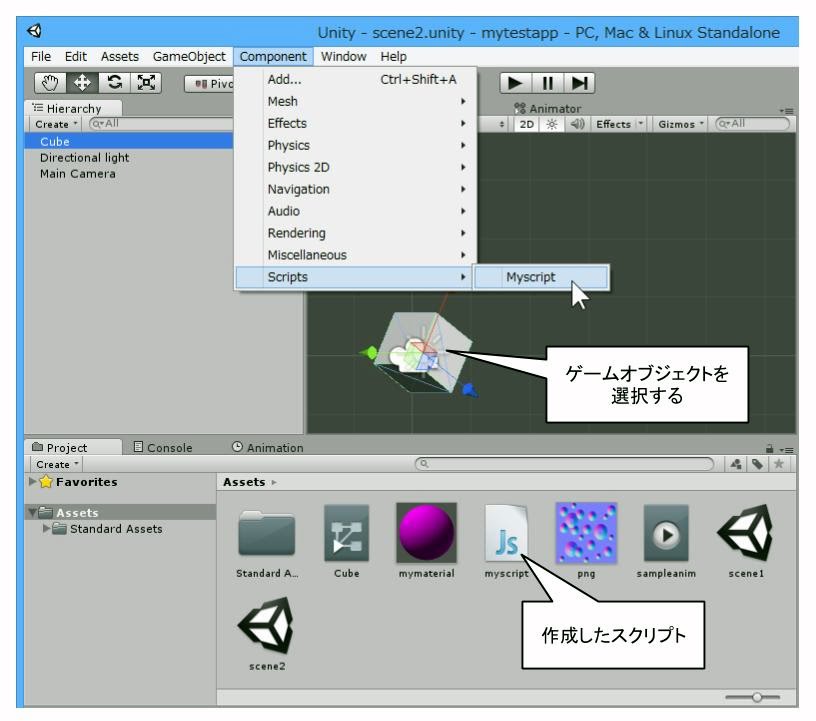Select the Hand tool
Screen dimensions: 816x721
coord(50,83)
